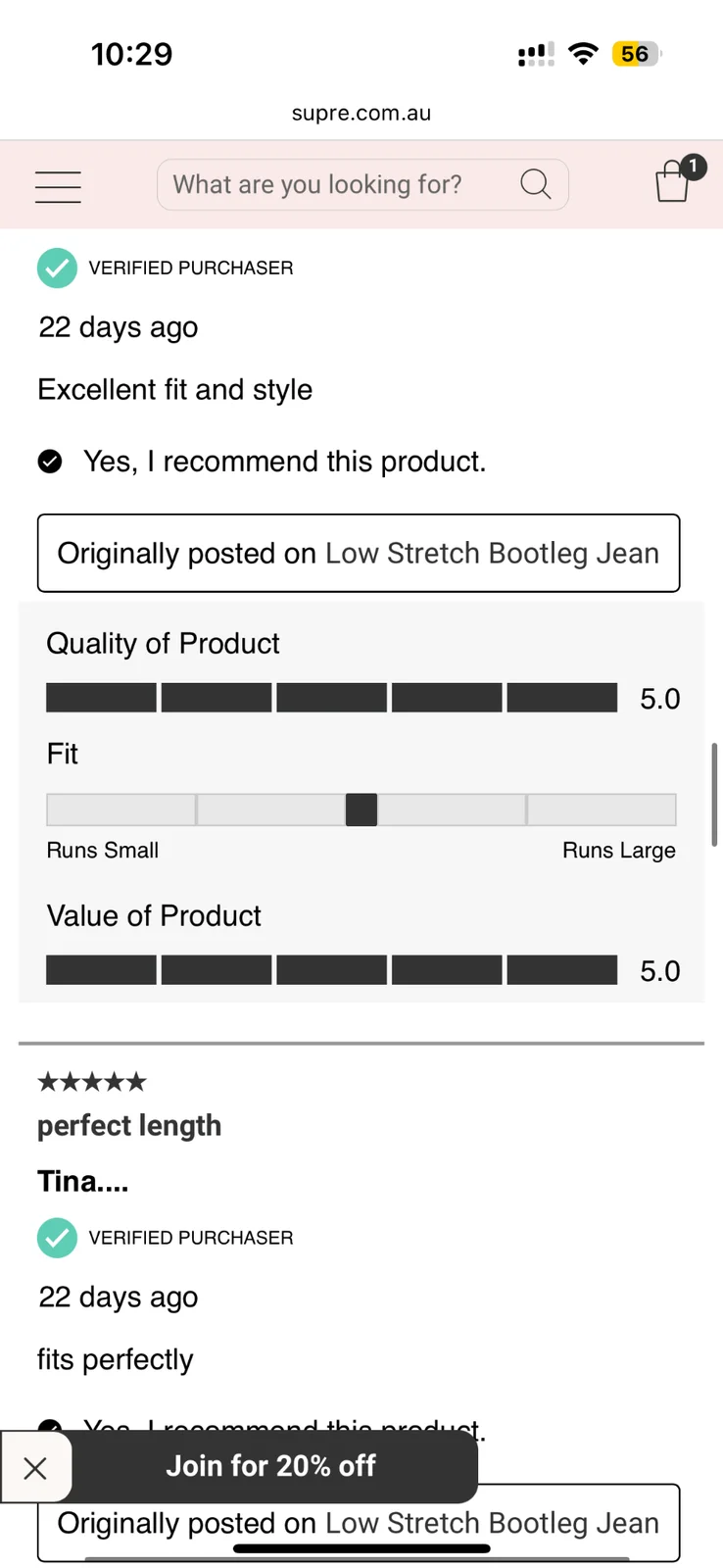The image size is (723, 1568).
Task: Click the Value of Product rating bar
Action: point(332,970)
